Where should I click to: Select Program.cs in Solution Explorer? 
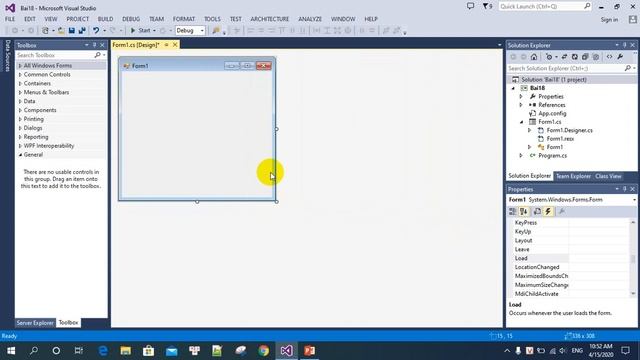coord(552,156)
